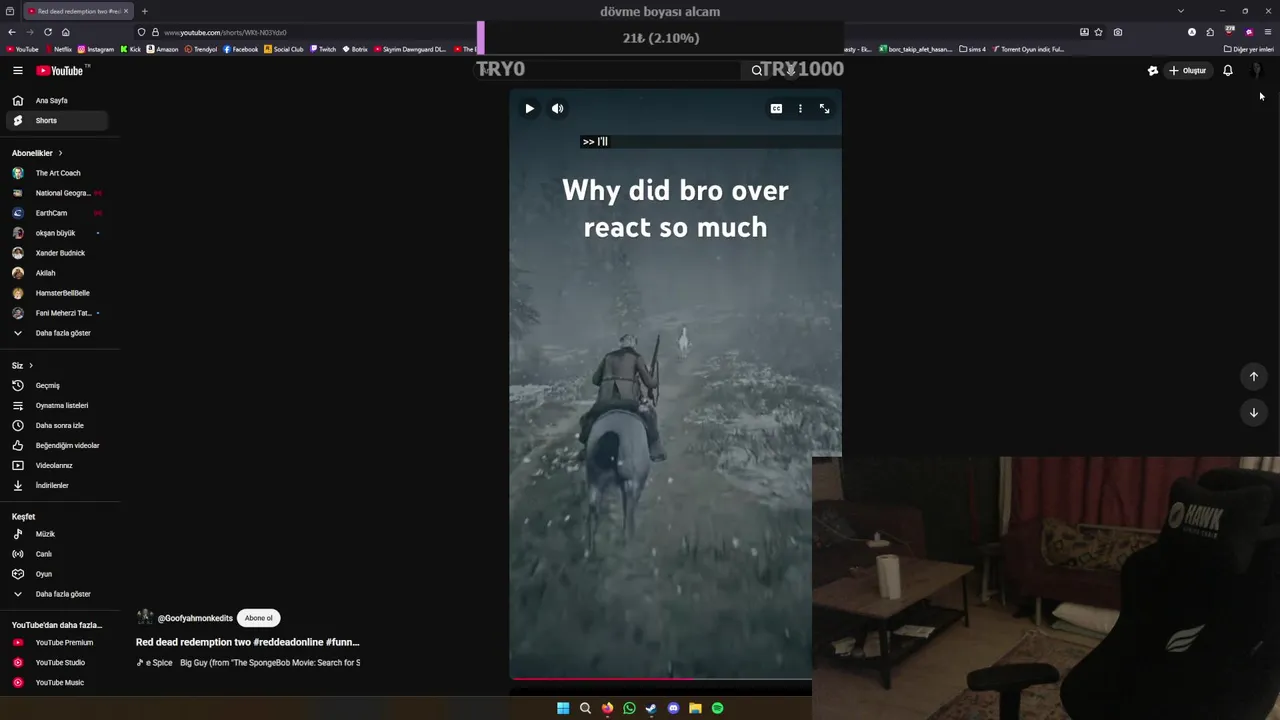Select Shorts in the sidebar
Screen dimensions: 1280x720
click(x=57, y=120)
